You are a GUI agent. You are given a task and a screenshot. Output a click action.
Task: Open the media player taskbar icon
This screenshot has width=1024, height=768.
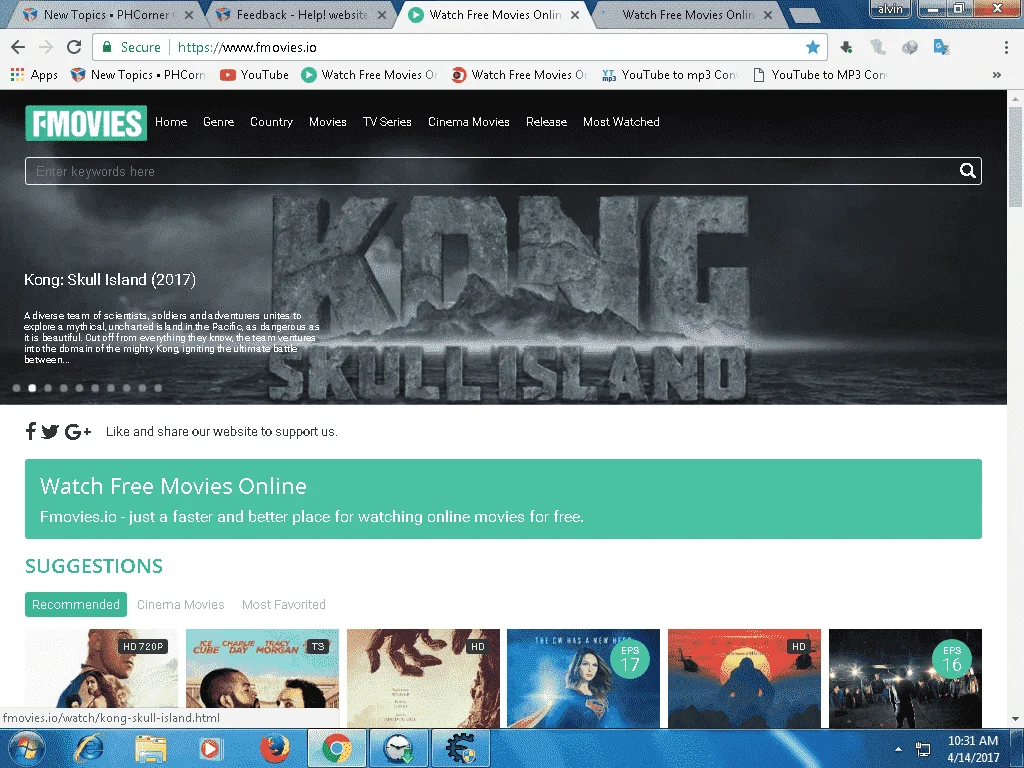point(210,748)
